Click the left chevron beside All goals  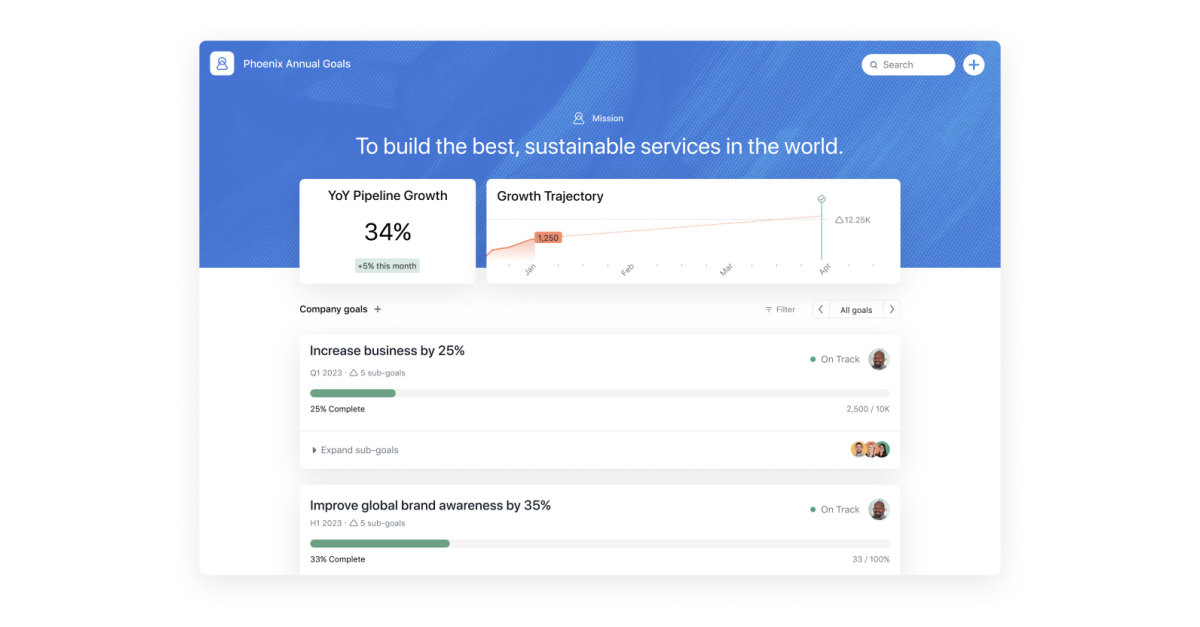[820, 309]
